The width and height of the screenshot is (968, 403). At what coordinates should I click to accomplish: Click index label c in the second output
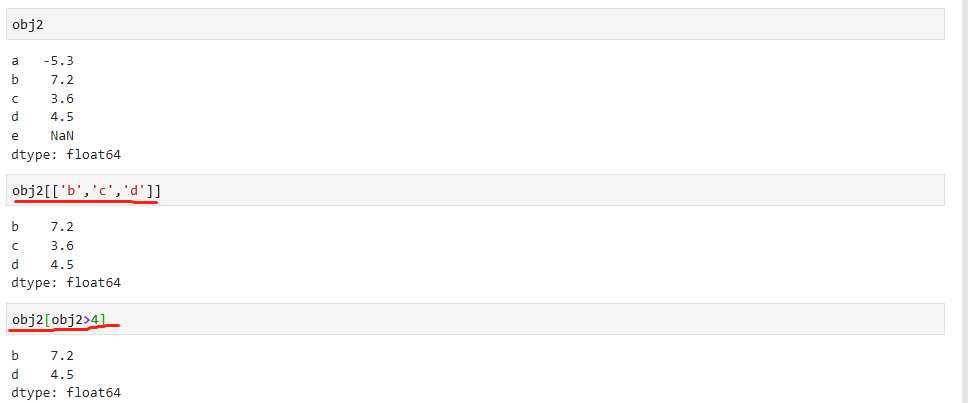click(15, 246)
